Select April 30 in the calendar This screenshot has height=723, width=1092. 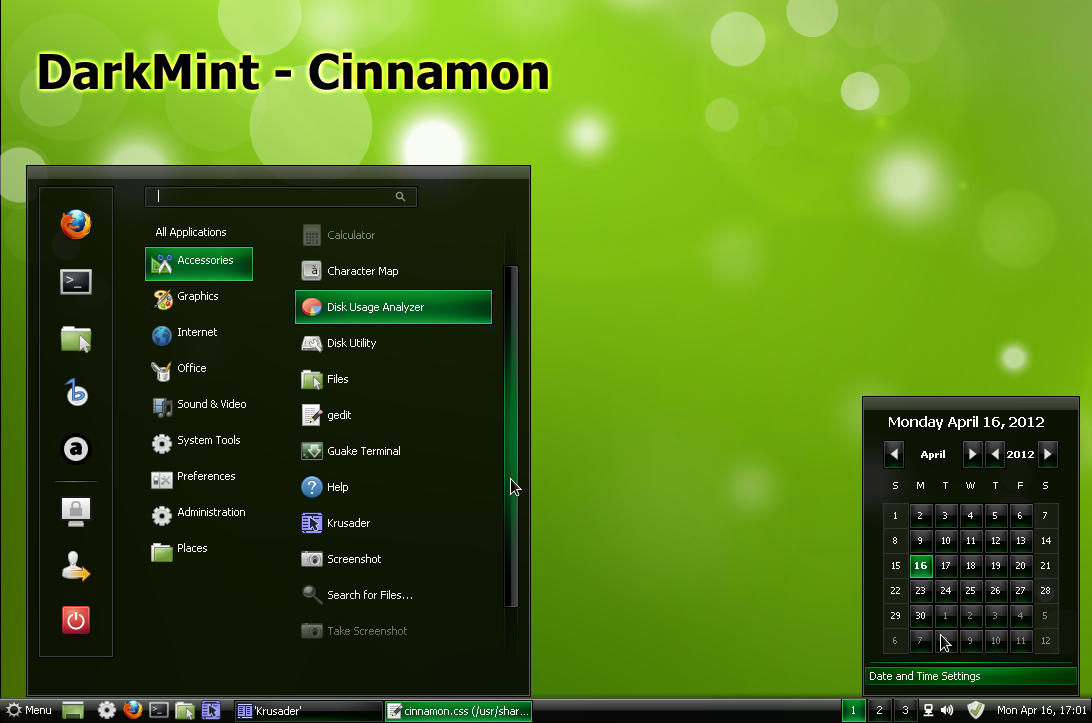(x=921, y=616)
